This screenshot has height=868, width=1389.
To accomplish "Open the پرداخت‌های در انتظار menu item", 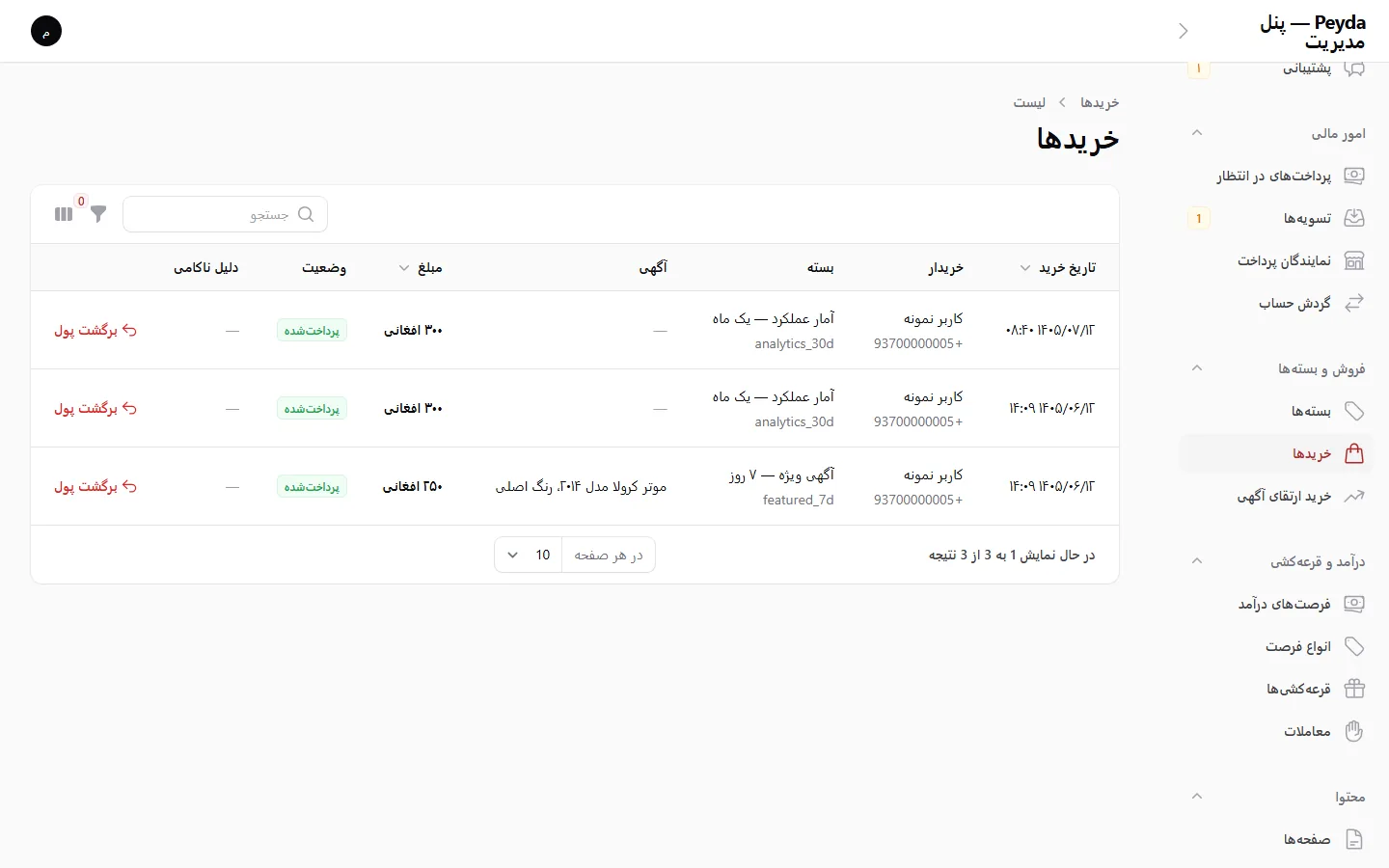I will point(1275,176).
